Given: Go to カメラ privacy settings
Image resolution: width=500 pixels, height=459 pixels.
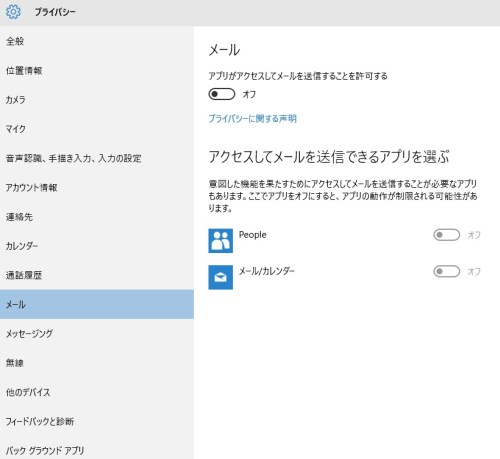Looking at the screenshot, I should (97, 100).
